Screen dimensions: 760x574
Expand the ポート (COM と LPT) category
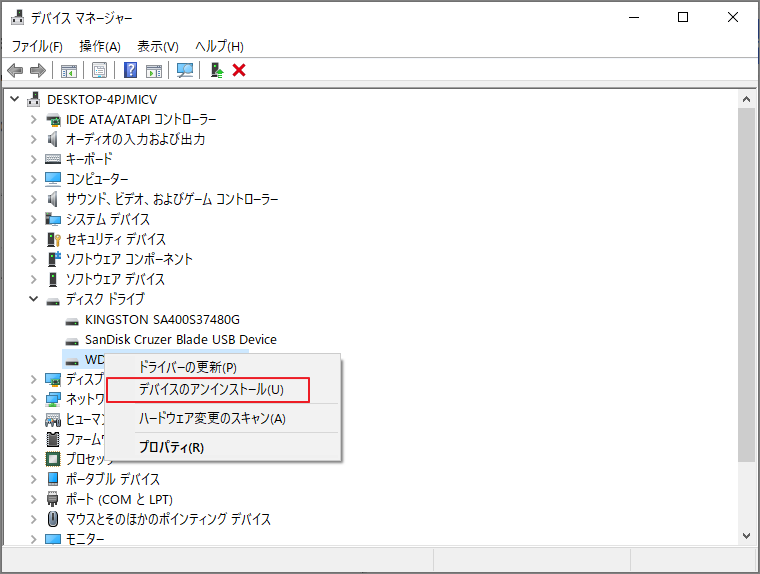pyautogui.click(x=33, y=499)
